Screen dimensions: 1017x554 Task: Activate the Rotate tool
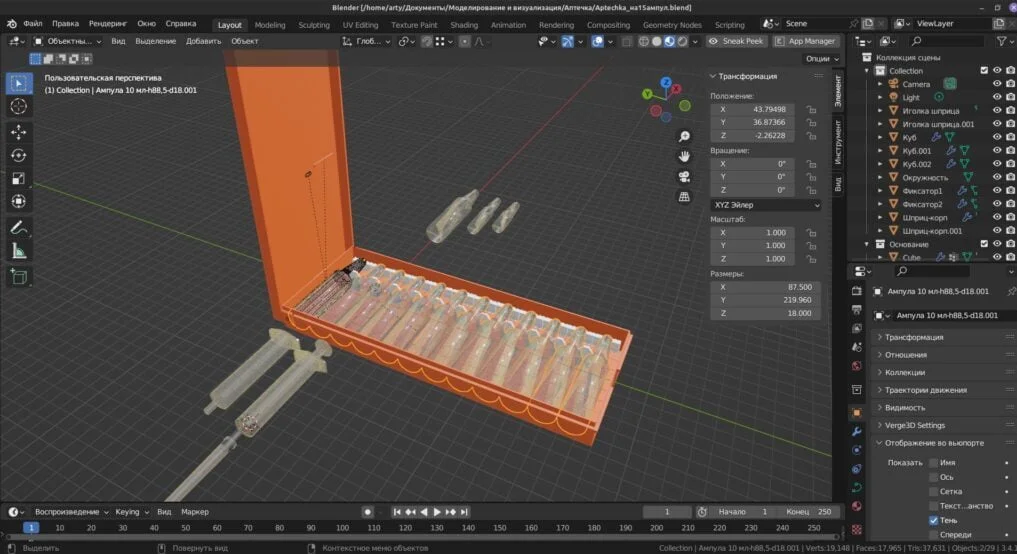point(18,156)
